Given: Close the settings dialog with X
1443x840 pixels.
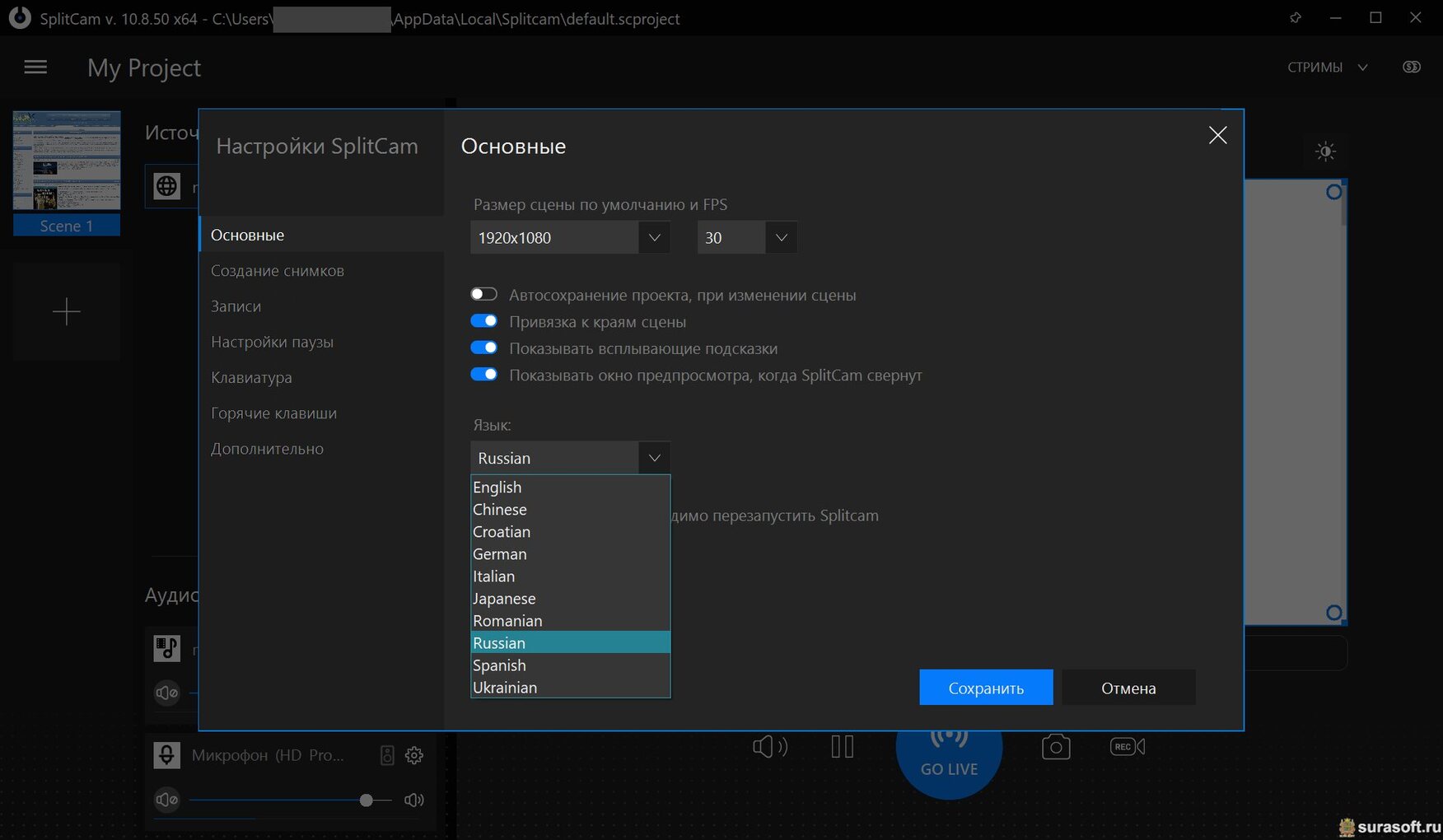Looking at the screenshot, I should (x=1217, y=135).
